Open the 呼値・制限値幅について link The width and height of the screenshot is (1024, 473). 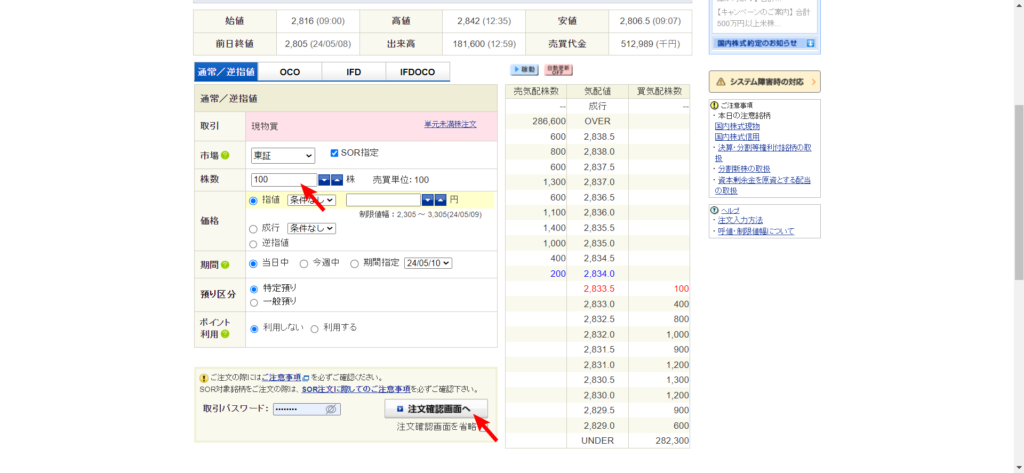(x=756, y=232)
